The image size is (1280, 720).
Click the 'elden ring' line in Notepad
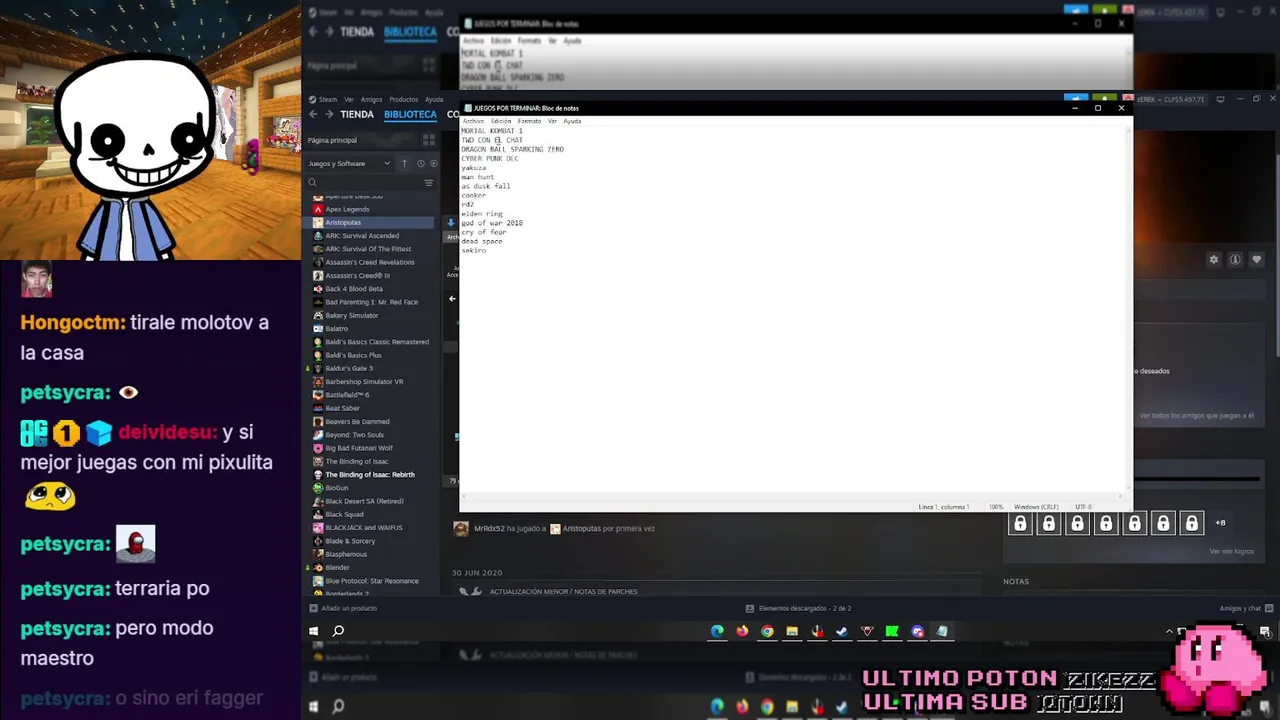pyautogui.click(x=482, y=214)
